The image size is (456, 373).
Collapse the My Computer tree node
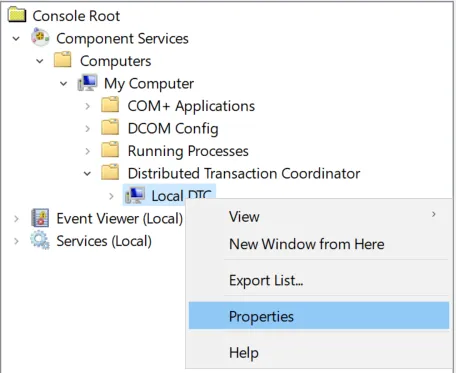click(x=64, y=84)
